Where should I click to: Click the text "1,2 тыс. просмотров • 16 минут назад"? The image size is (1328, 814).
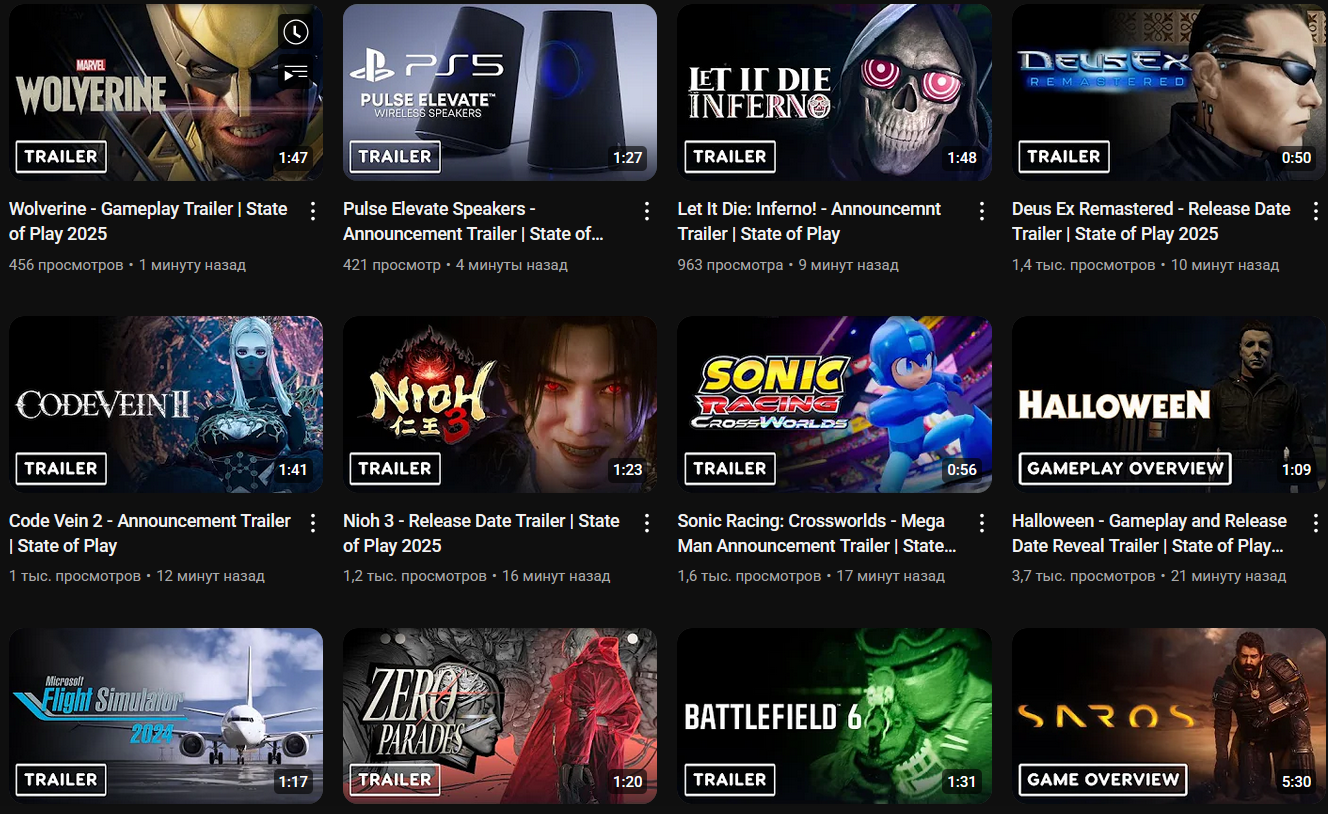(x=477, y=576)
